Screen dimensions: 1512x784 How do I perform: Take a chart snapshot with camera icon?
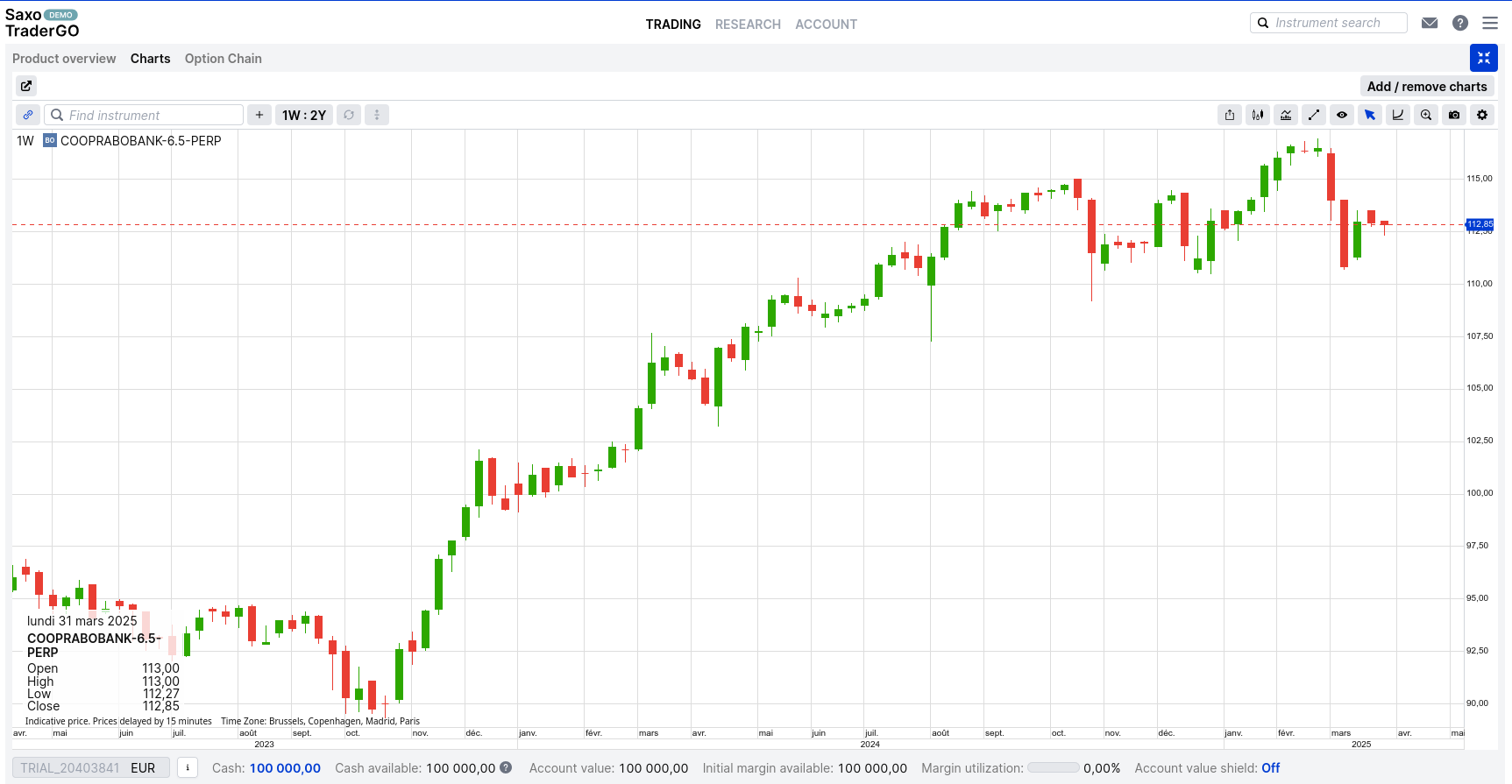pos(1454,115)
